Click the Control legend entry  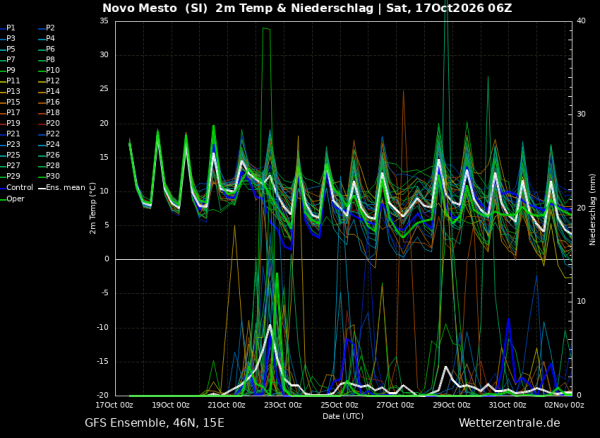tap(17, 188)
